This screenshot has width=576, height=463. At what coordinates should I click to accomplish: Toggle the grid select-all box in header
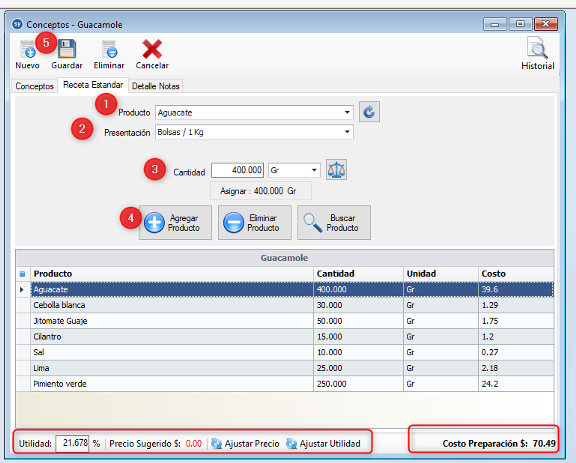[x=22, y=274]
